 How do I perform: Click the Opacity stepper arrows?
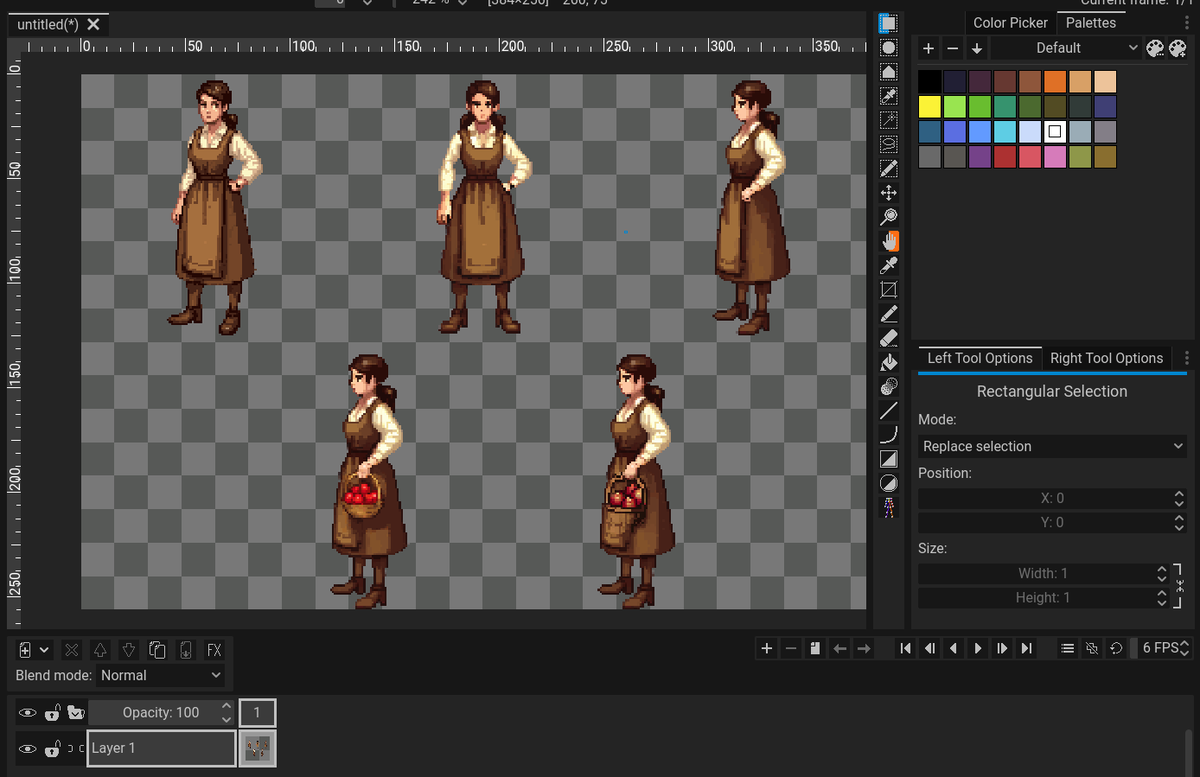[226, 712]
